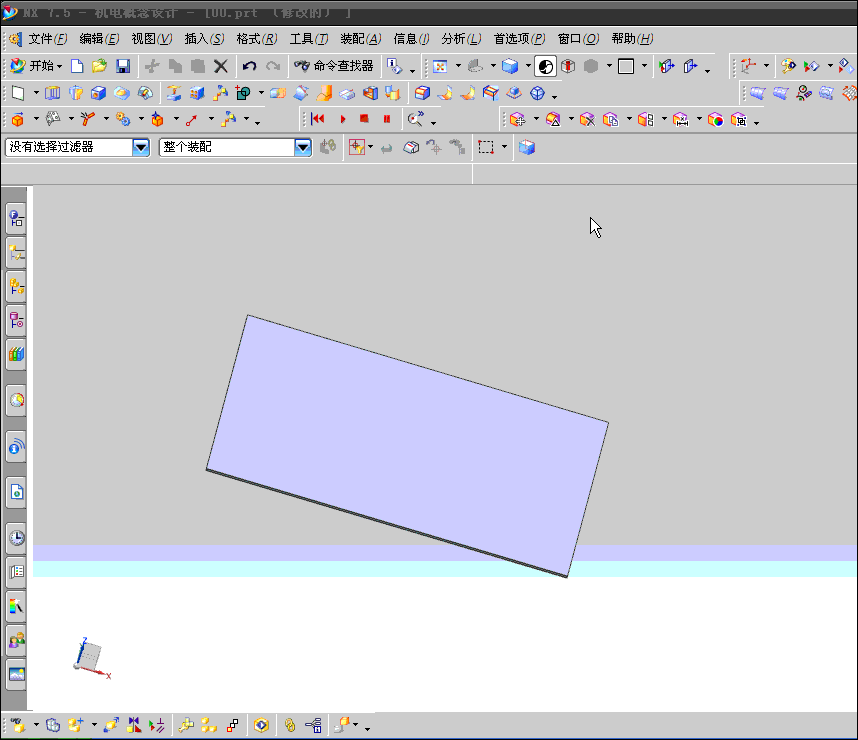Undo the last action

(x=250, y=67)
